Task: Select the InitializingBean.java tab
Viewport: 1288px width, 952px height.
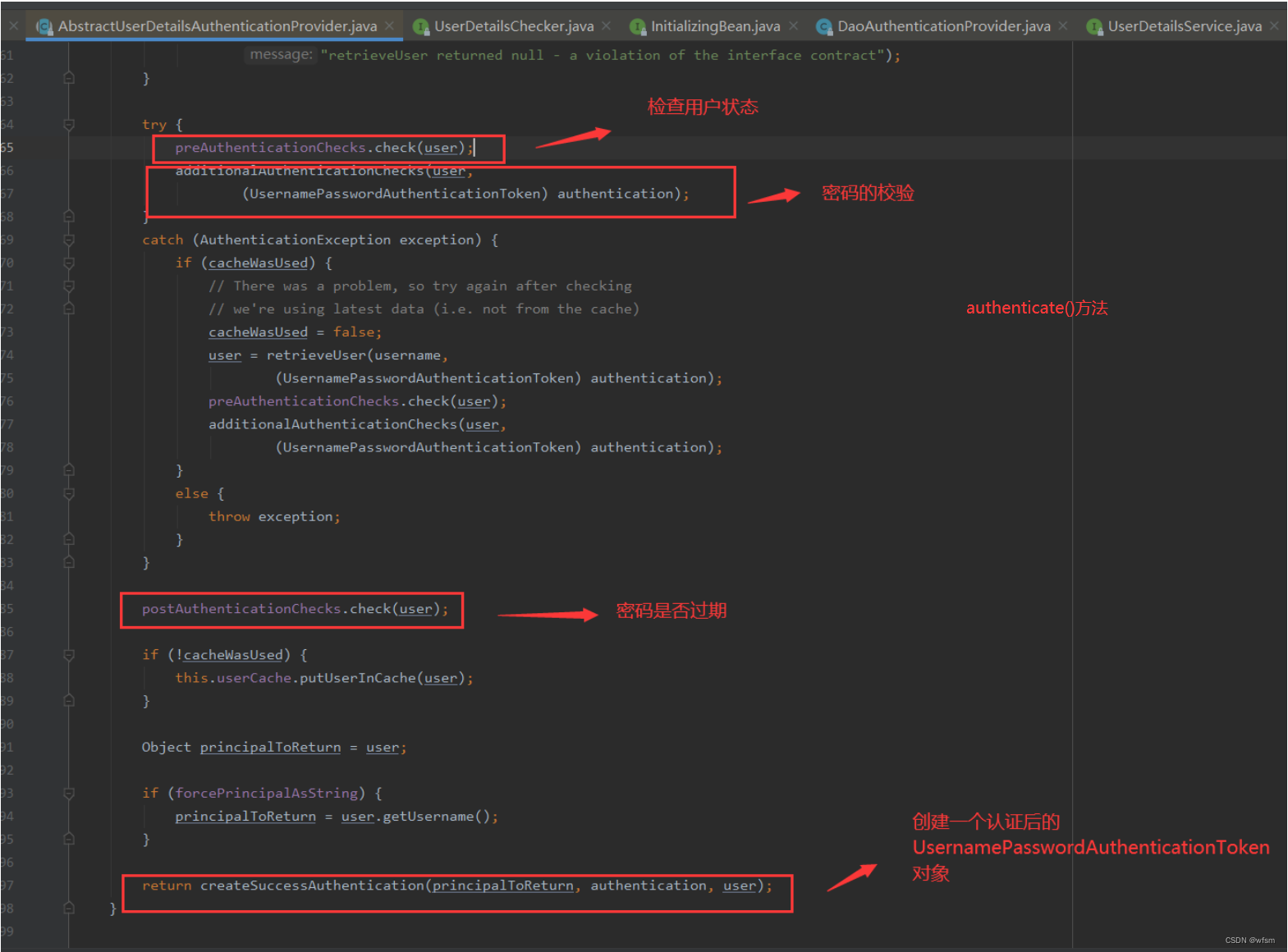Action: tap(715, 26)
